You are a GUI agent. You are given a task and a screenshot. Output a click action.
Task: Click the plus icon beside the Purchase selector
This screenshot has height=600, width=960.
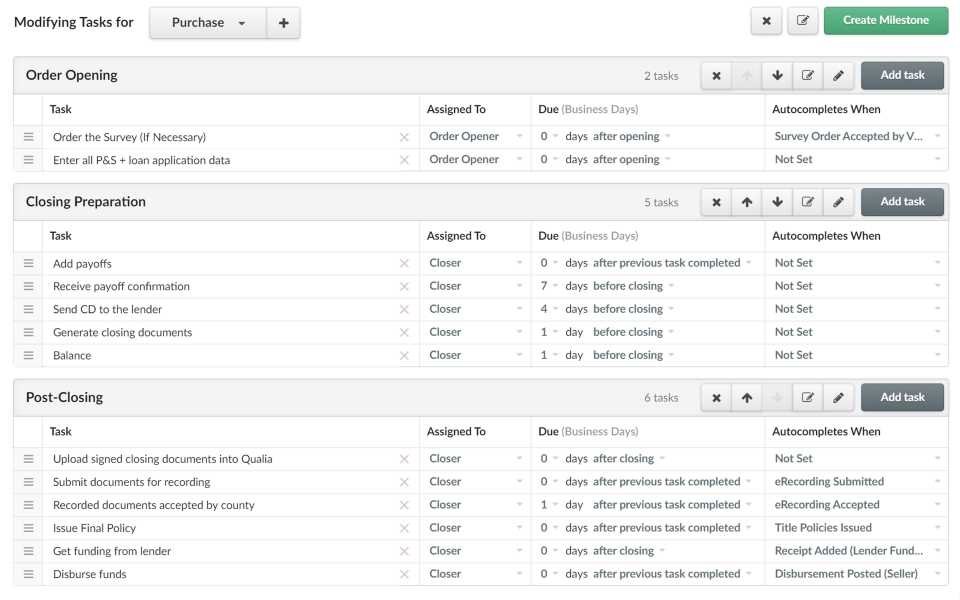(283, 21)
